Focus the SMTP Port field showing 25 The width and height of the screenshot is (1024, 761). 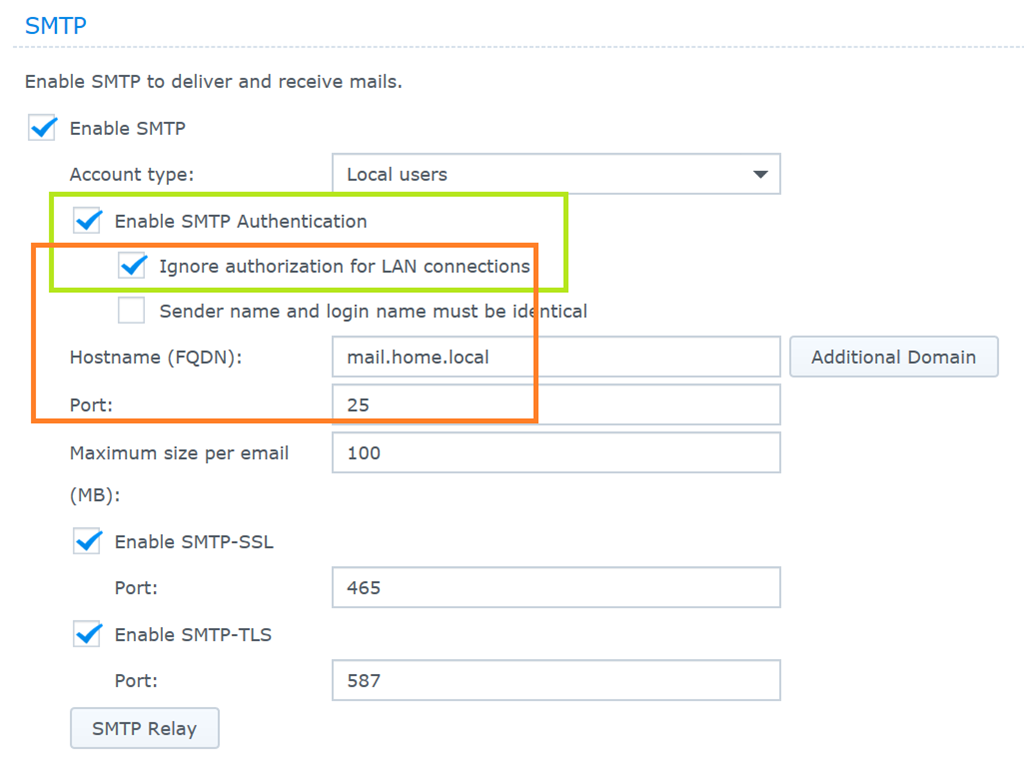555,405
